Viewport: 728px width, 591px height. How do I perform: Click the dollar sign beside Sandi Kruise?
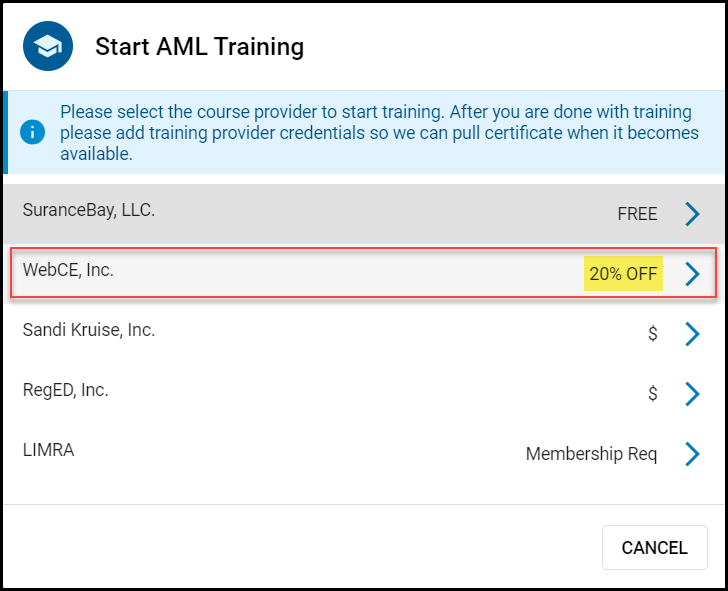click(x=653, y=333)
